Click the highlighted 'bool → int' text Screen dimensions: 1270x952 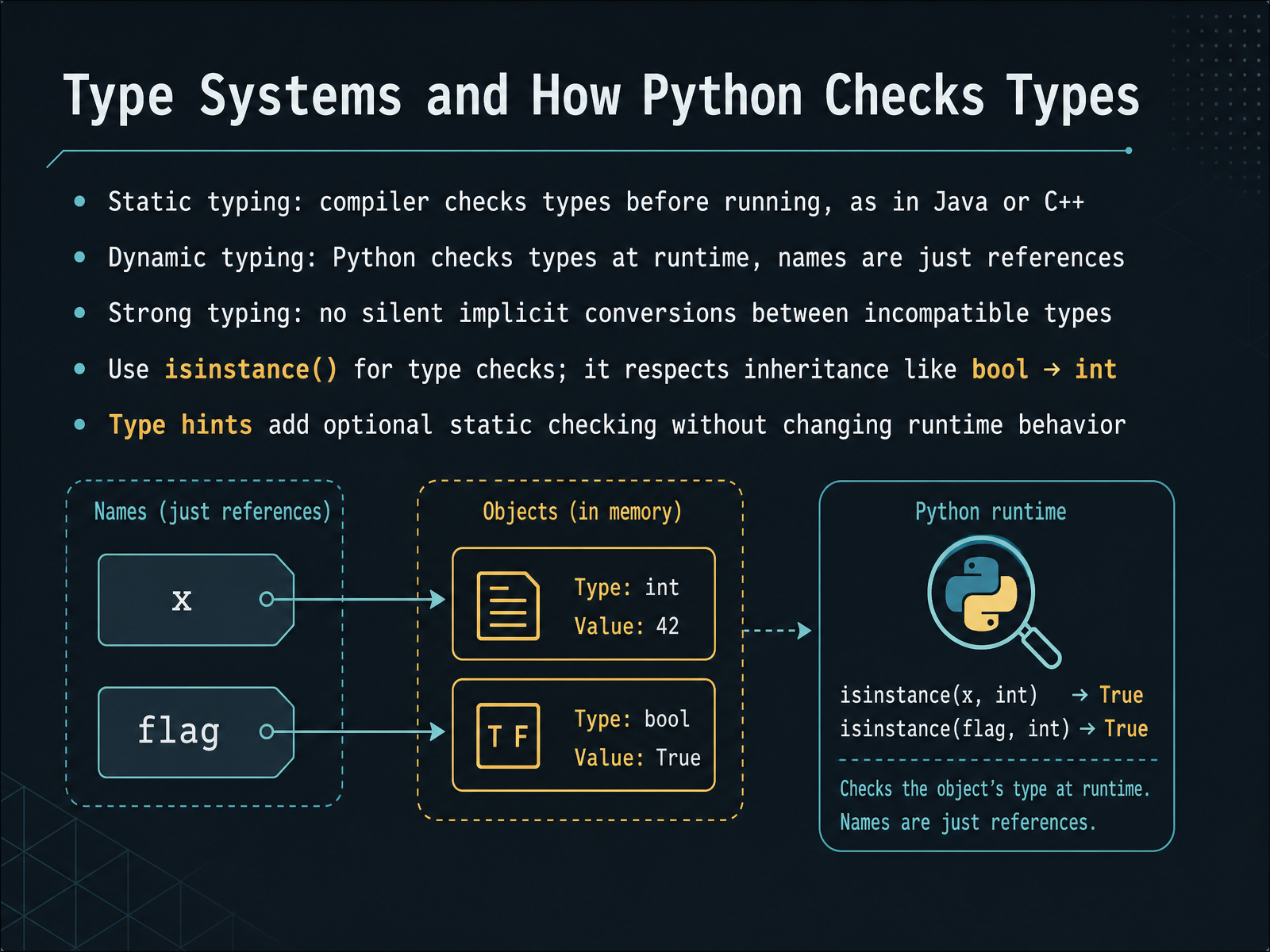tap(1045, 369)
